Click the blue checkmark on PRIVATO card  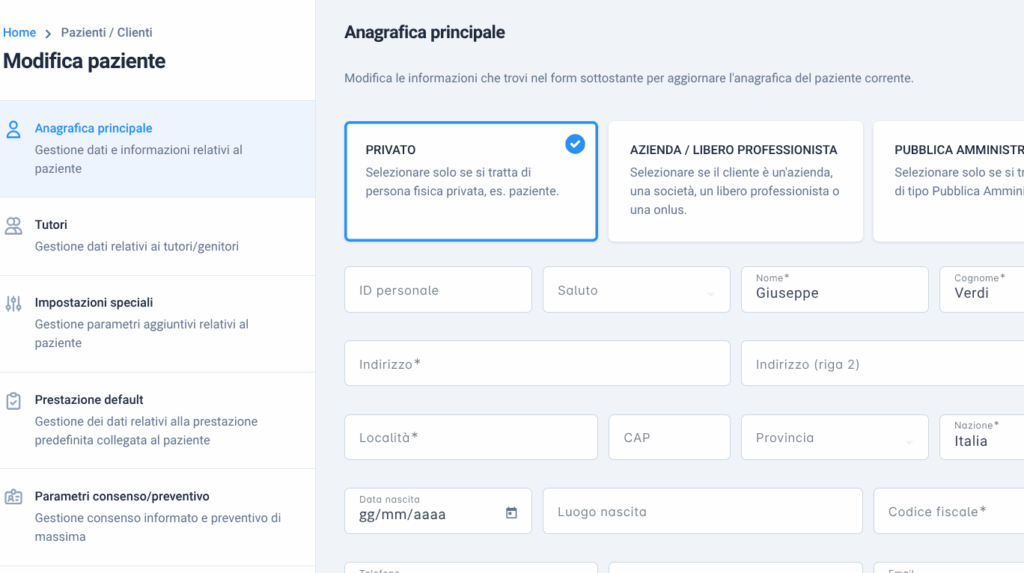[575, 144]
